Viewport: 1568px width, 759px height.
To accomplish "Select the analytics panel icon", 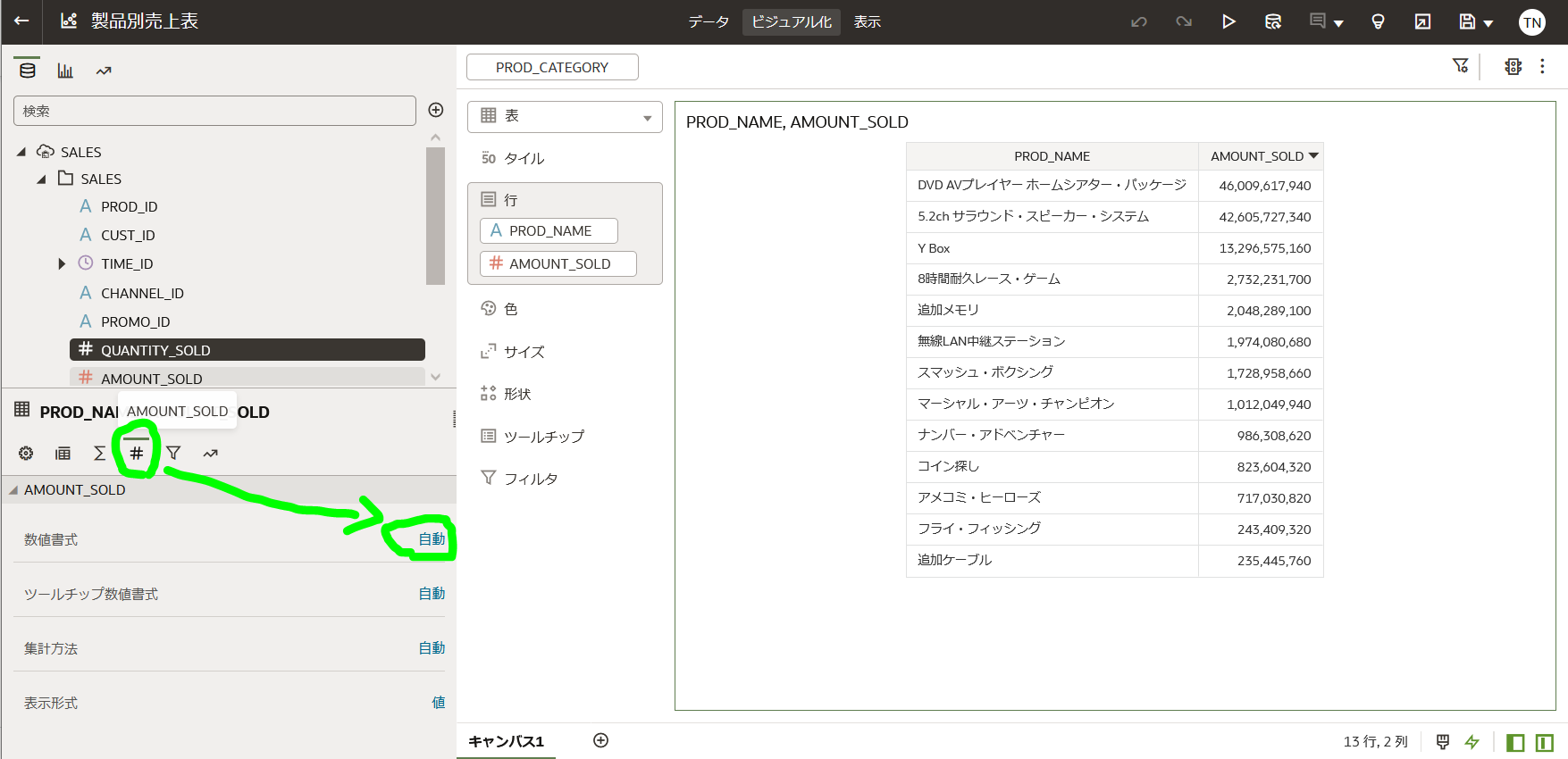I will click(104, 71).
